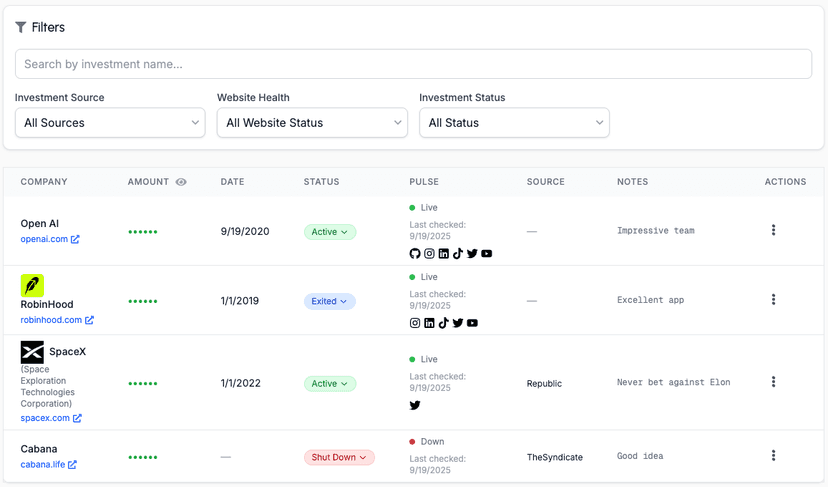828x487 pixels.
Task: Click the SOURCE column header
Action: pyautogui.click(x=545, y=182)
